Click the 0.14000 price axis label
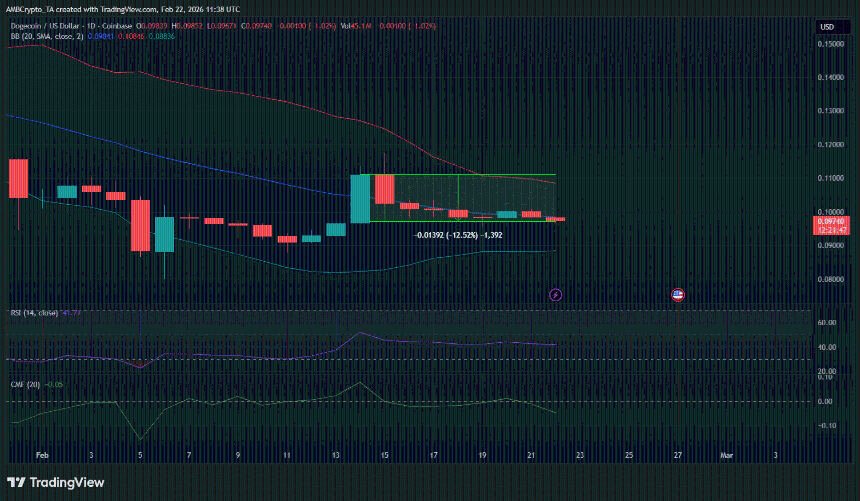 [830, 77]
